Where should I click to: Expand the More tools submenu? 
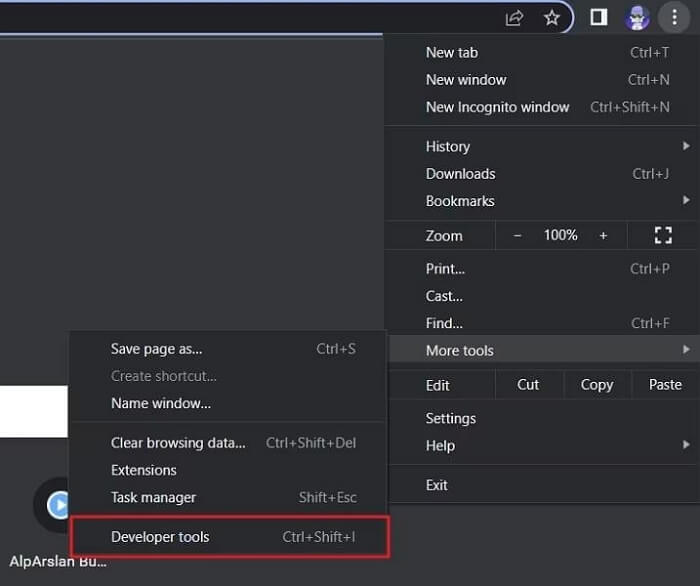545,350
